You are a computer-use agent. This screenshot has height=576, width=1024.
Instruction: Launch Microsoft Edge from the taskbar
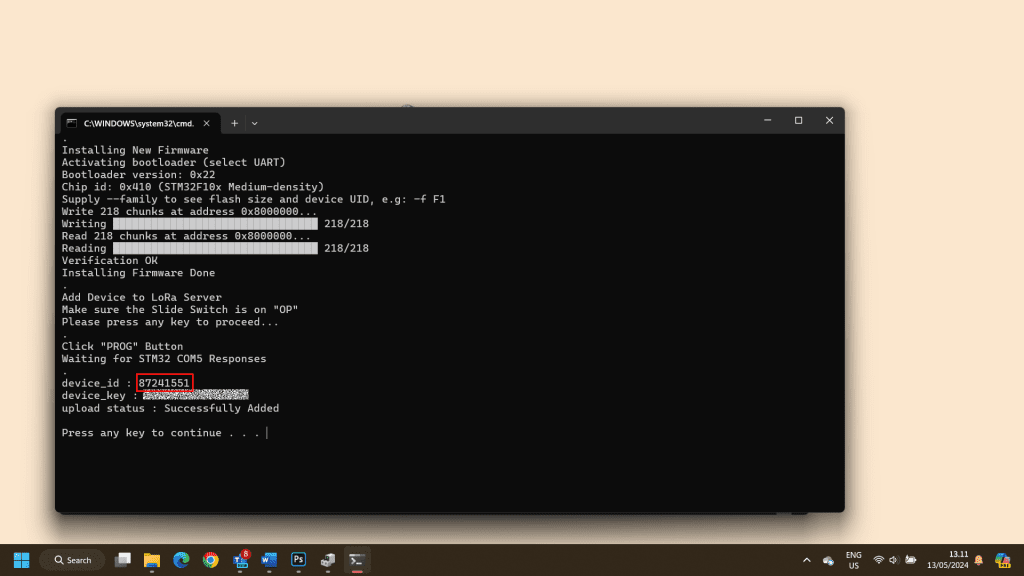[x=181, y=560]
